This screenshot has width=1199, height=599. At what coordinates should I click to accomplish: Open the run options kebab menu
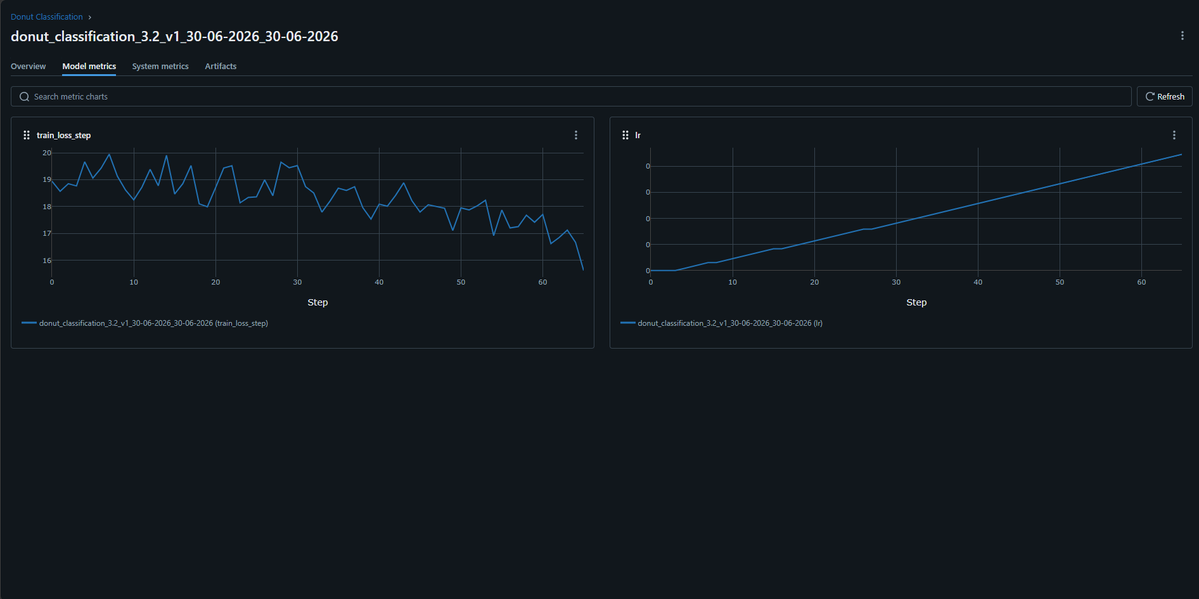point(1183,36)
